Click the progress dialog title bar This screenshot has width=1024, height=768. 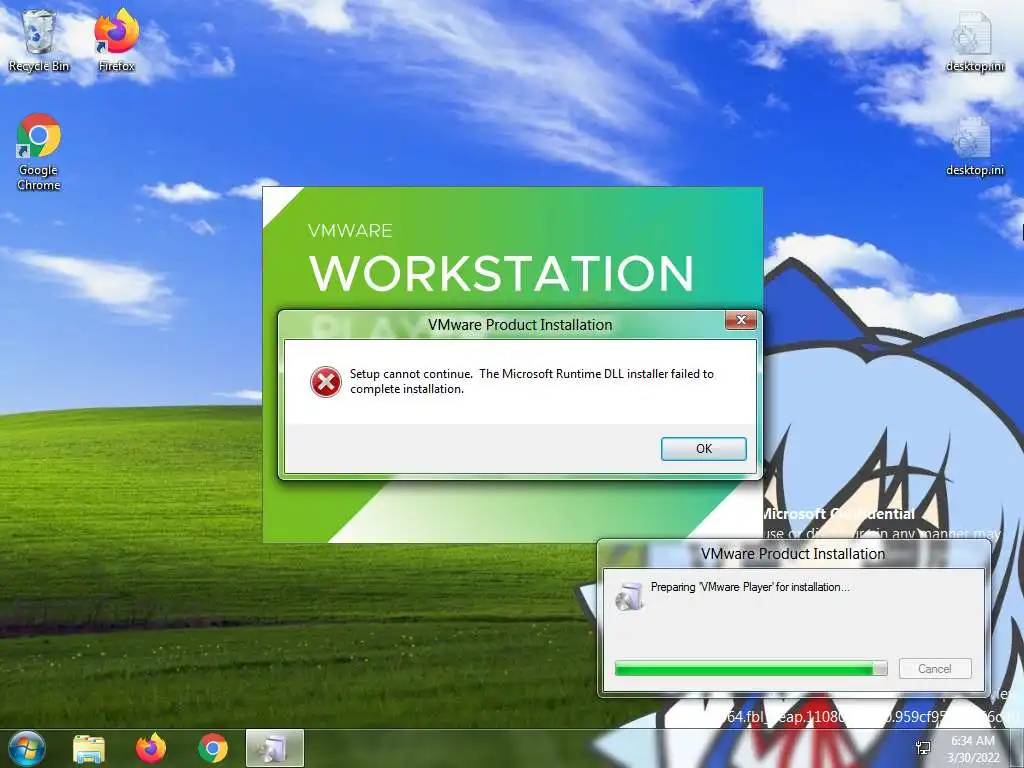coord(793,554)
